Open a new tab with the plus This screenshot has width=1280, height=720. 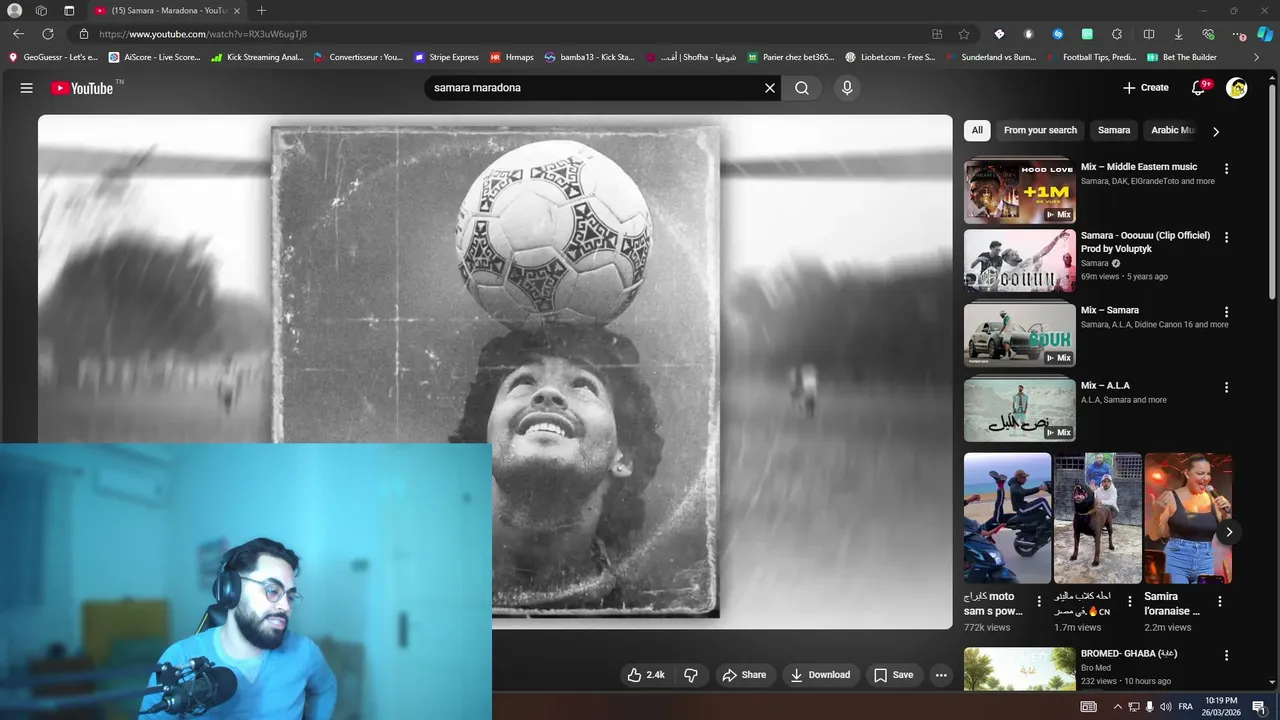tap(261, 11)
